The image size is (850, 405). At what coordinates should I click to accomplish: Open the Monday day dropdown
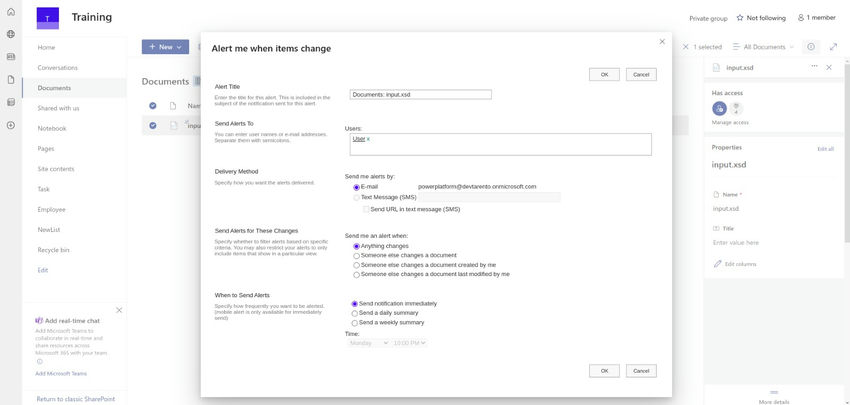pos(368,343)
